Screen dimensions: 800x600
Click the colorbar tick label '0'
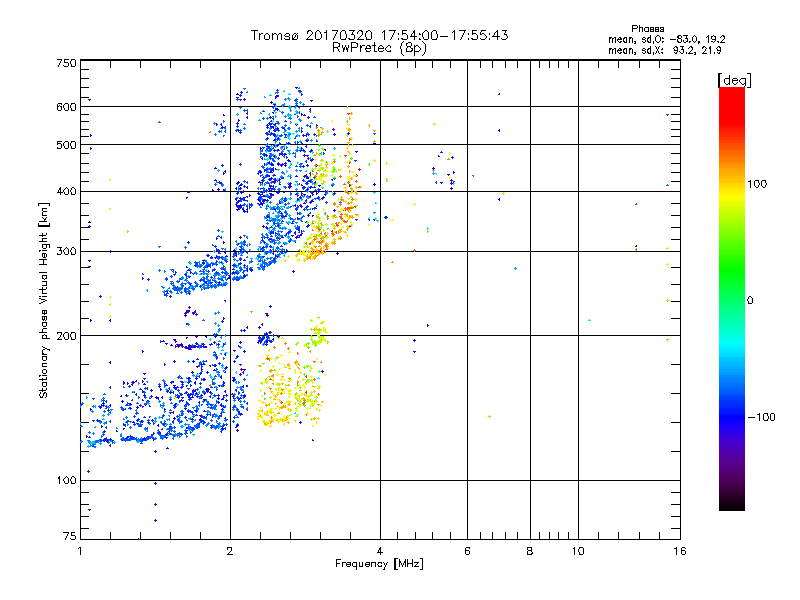(749, 300)
